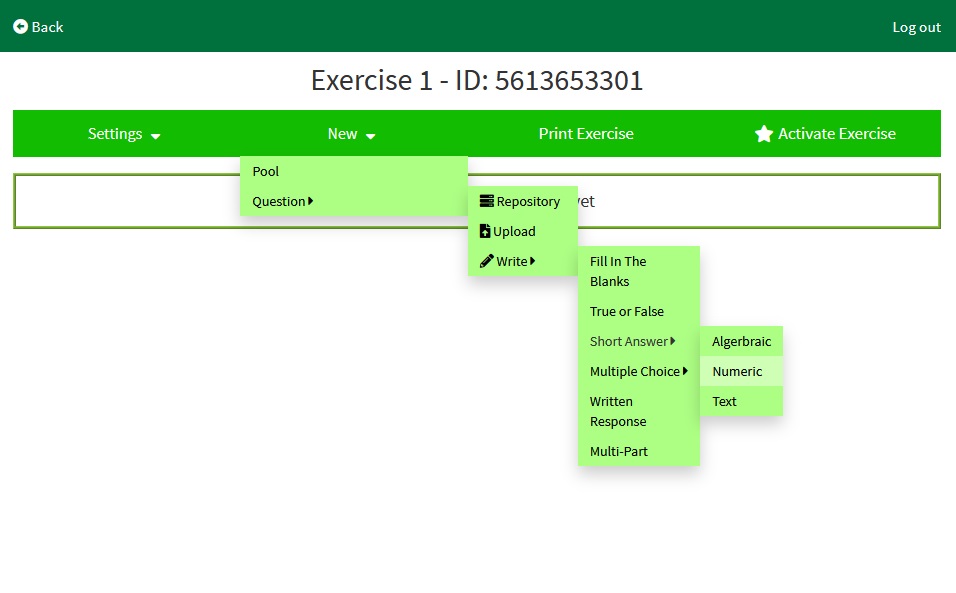This screenshot has height=593, width=956.
Task: Choose Written Response question type
Action: coord(618,411)
